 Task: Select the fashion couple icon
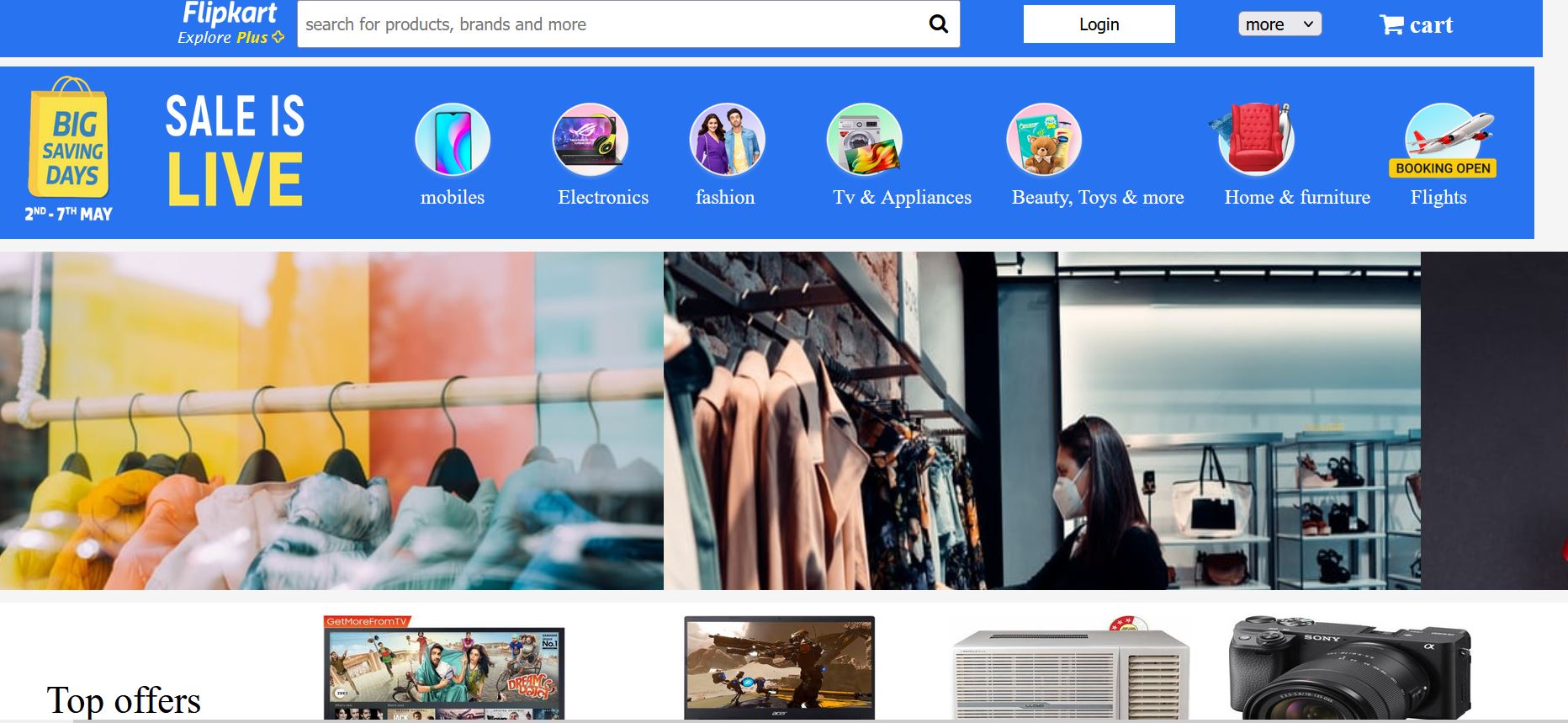727,140
